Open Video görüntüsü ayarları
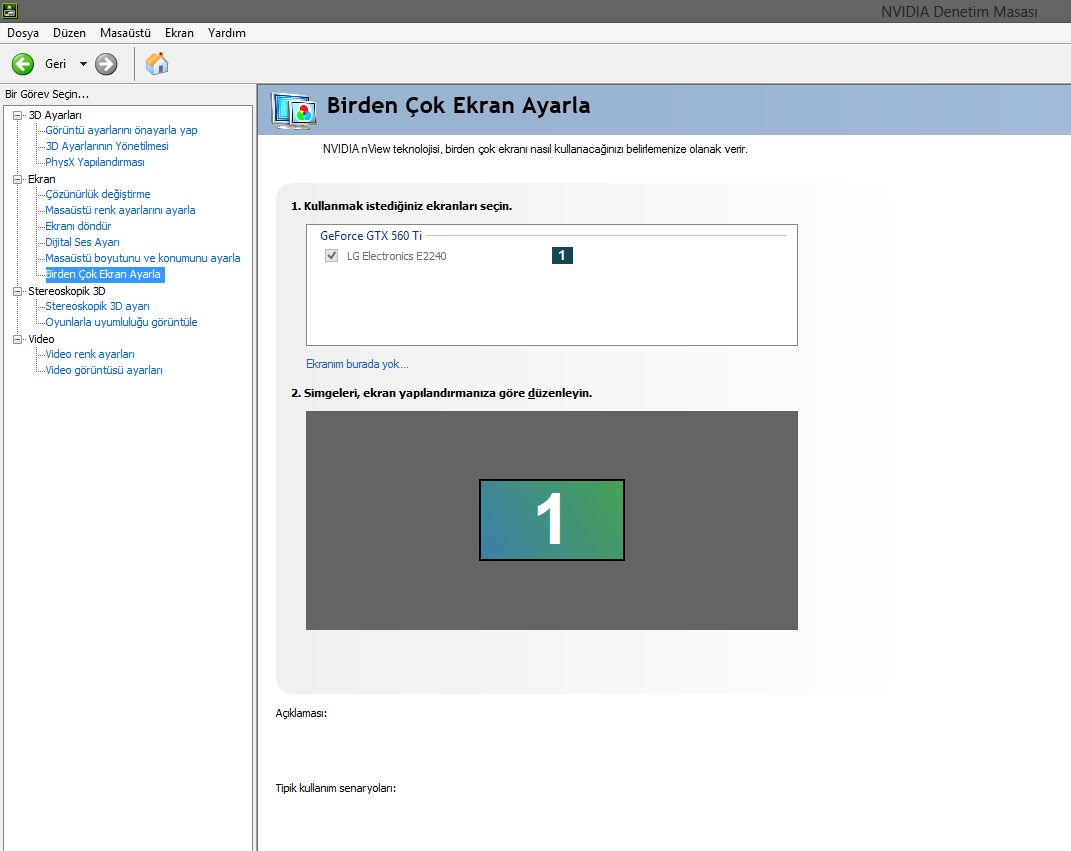This screenshot has width=1071, height=851. tap(104, 370)
